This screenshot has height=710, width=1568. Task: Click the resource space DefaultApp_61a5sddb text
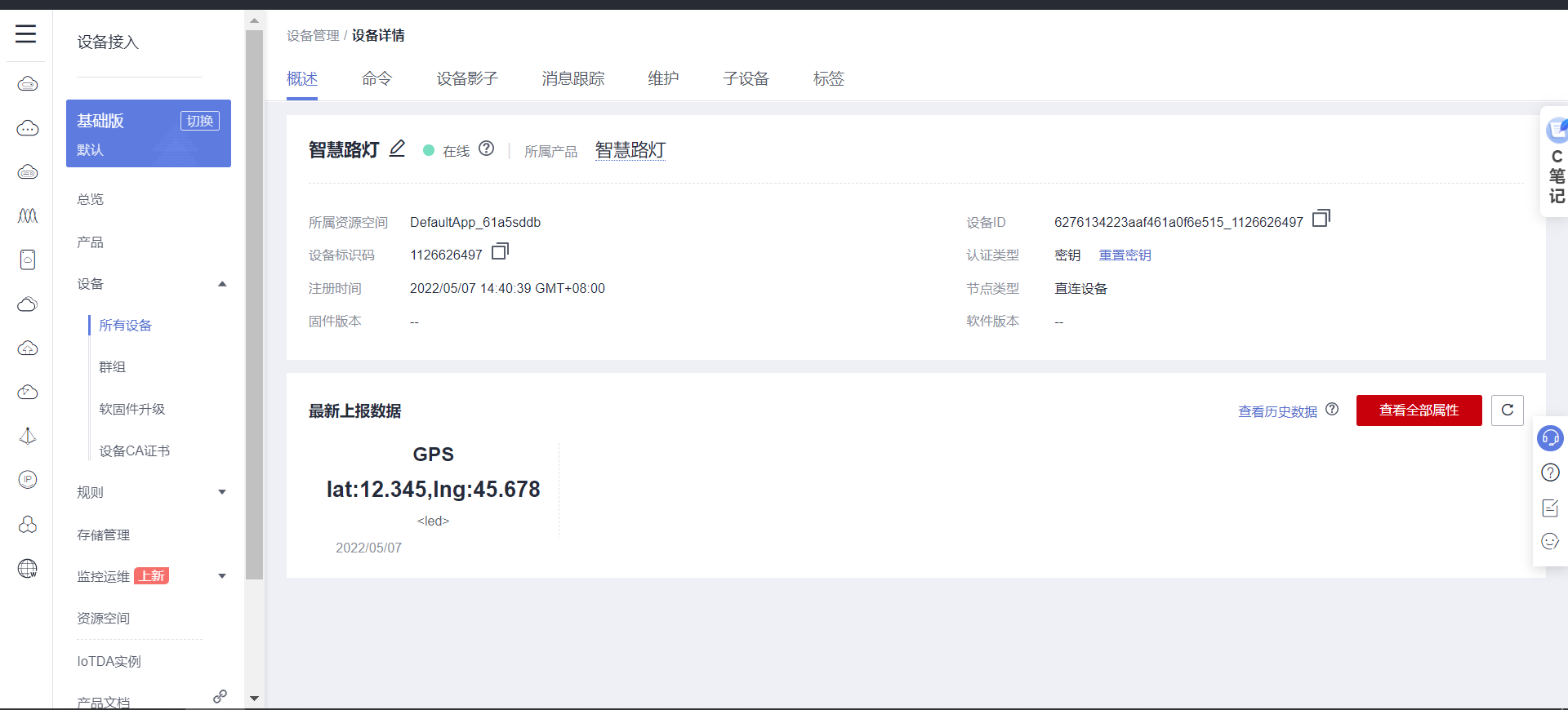click(x=475, y=223)
